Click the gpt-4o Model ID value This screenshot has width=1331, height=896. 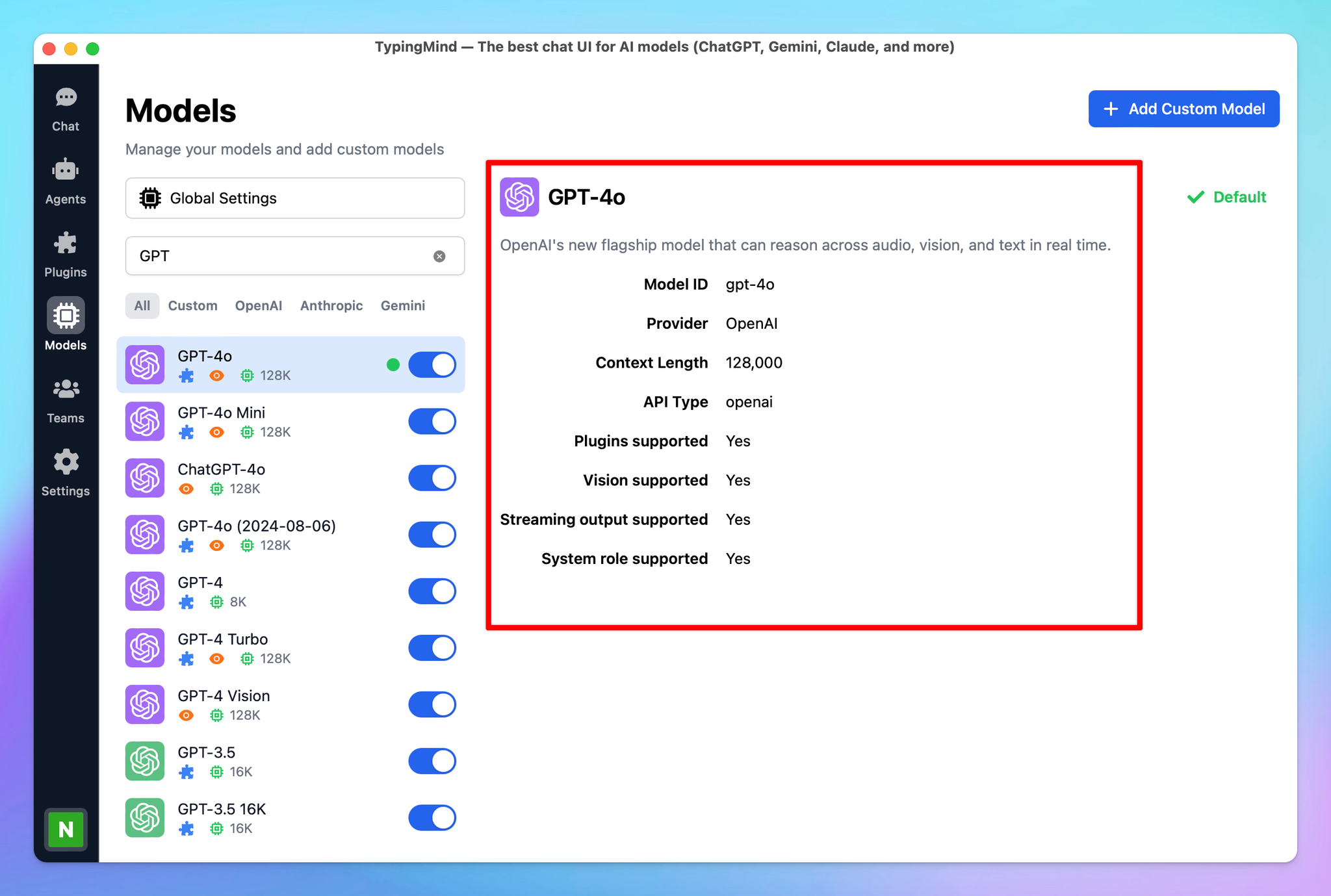click(x=749, y=285)
